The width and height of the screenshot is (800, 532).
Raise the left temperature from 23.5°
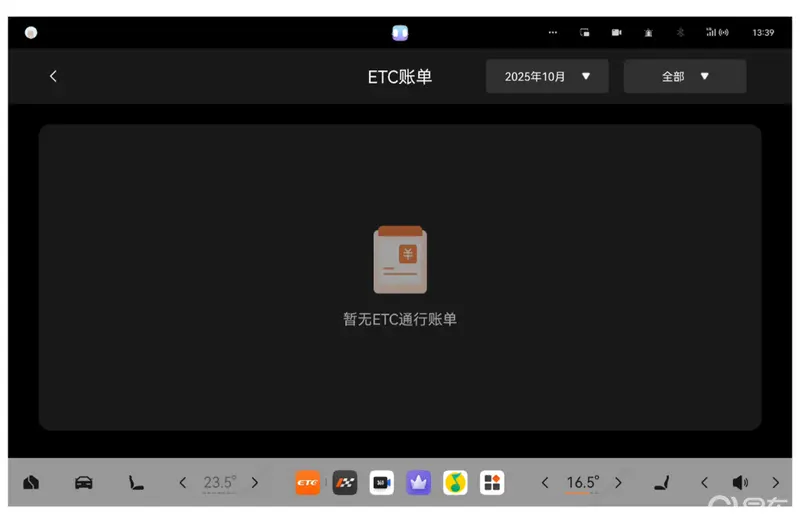pyautogui.click(x=255, y=483)
